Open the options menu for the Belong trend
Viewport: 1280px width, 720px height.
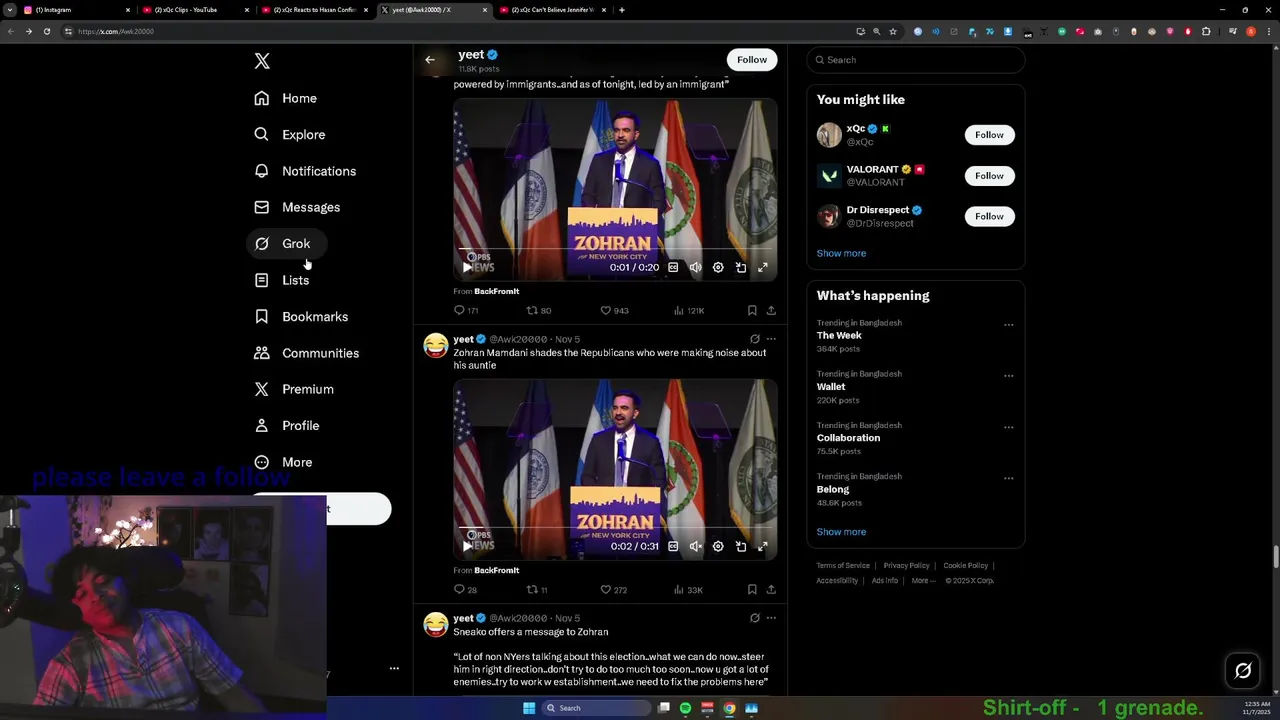[1008, 478]
